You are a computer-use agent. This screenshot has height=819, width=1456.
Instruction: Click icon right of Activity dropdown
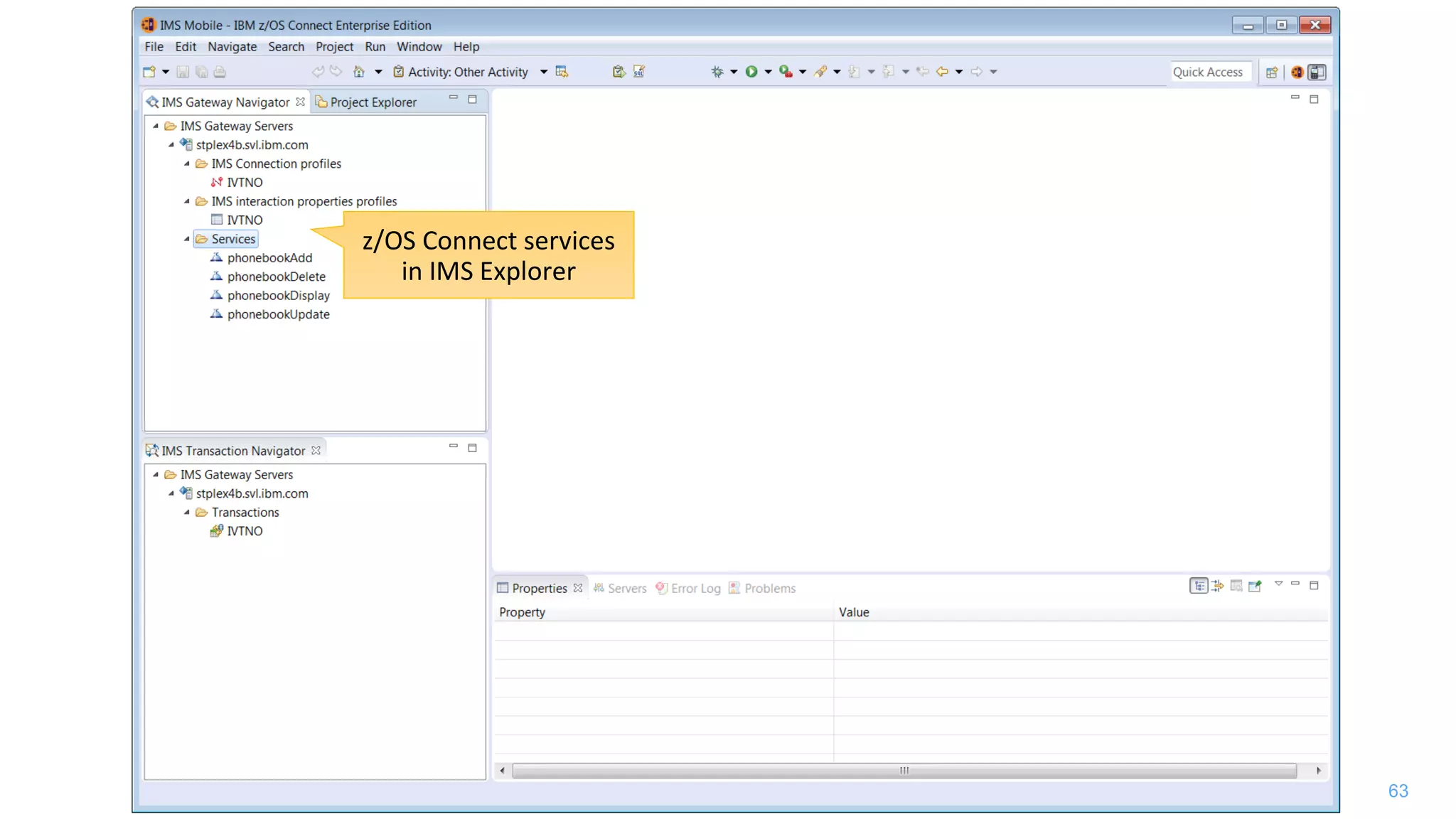pyautogui.click(x=562, y=72)
